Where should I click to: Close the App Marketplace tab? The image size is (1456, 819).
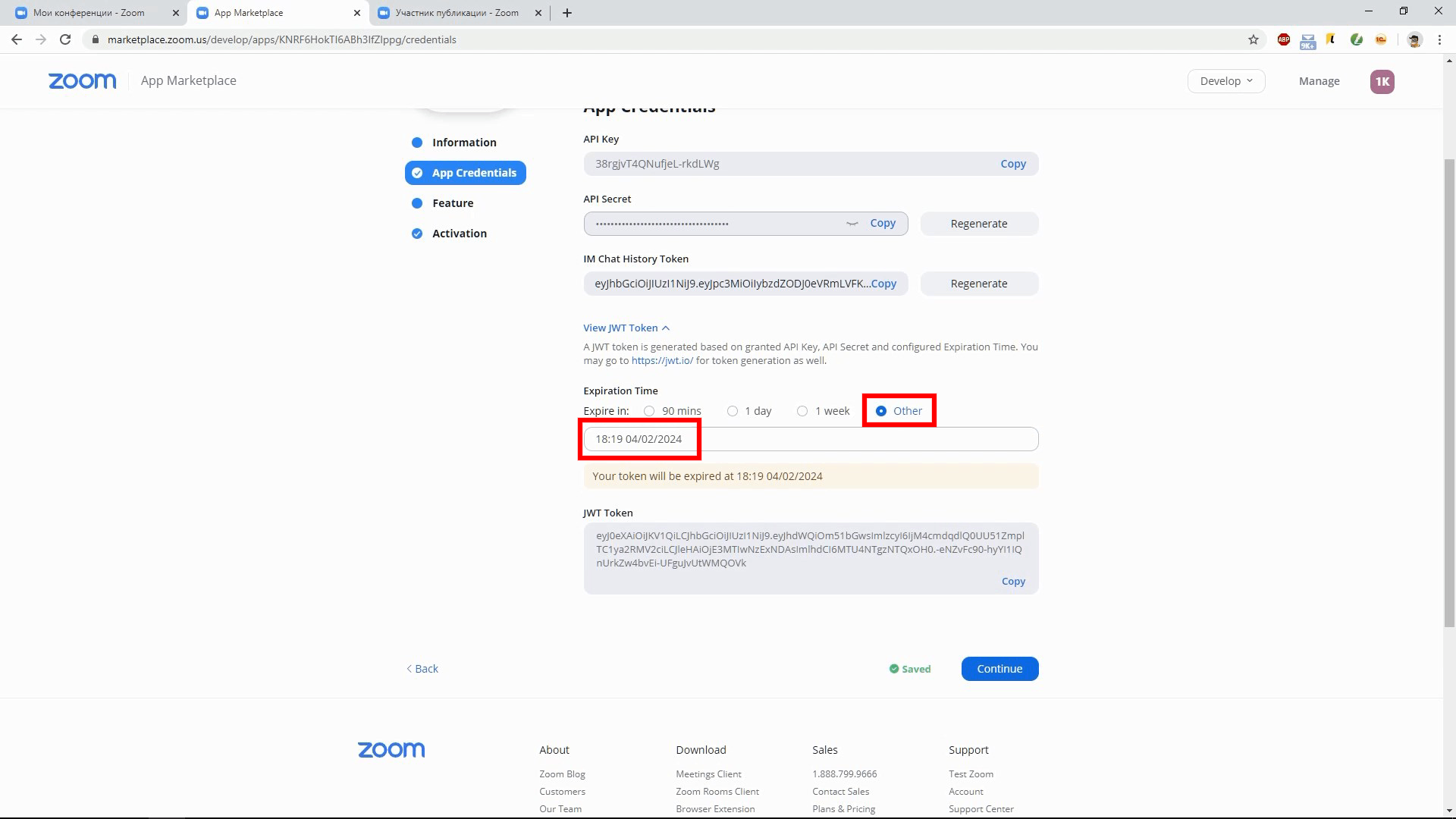pyautogui.click(x=357, y=13)
